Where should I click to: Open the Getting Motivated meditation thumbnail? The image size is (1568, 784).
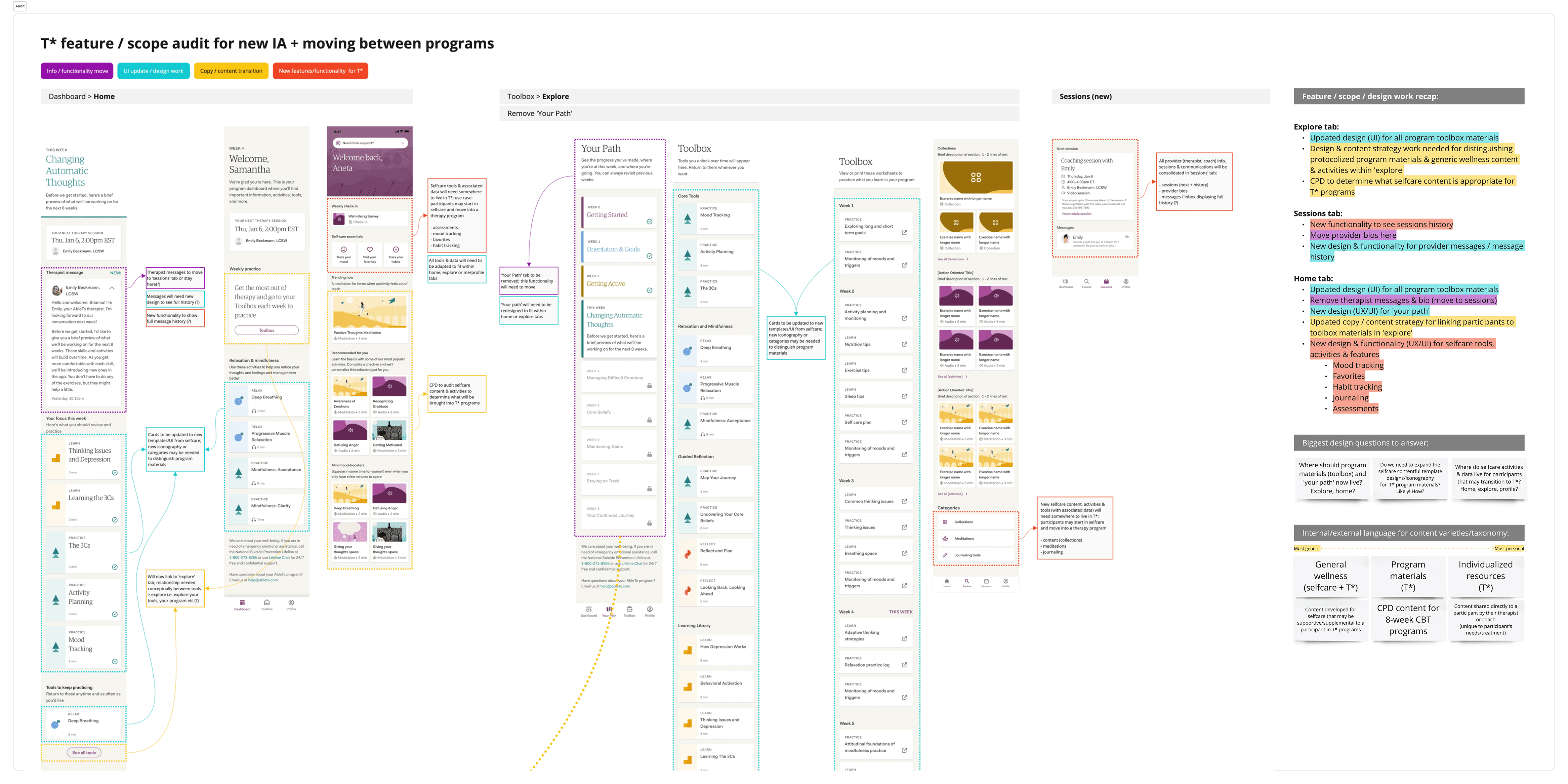(x=389, y=430)
